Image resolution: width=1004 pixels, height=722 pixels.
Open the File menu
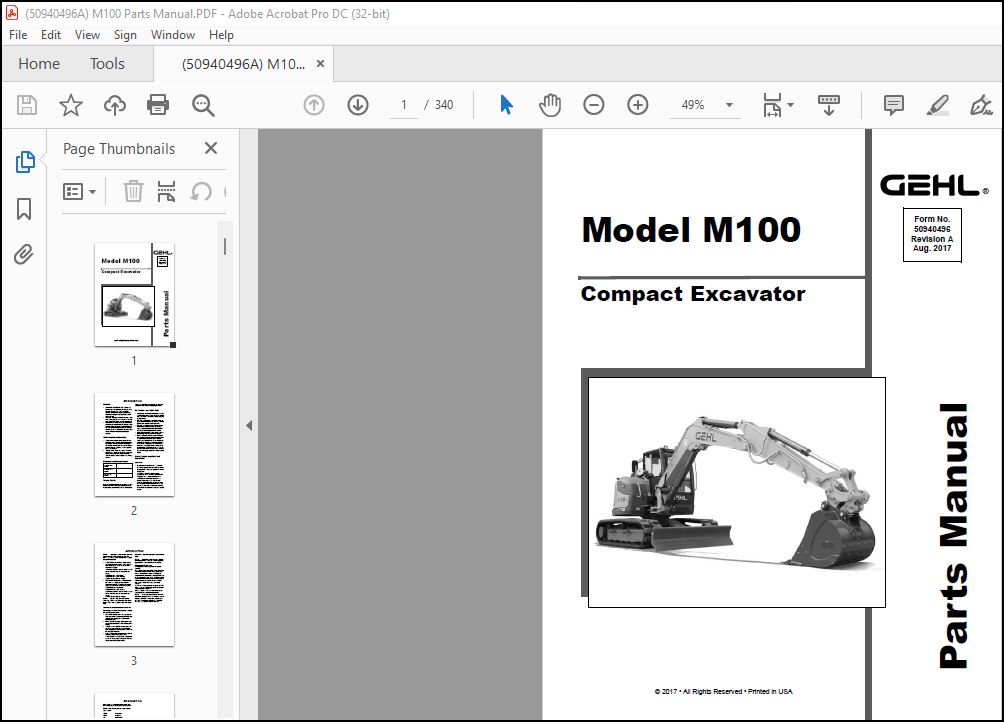18,35
